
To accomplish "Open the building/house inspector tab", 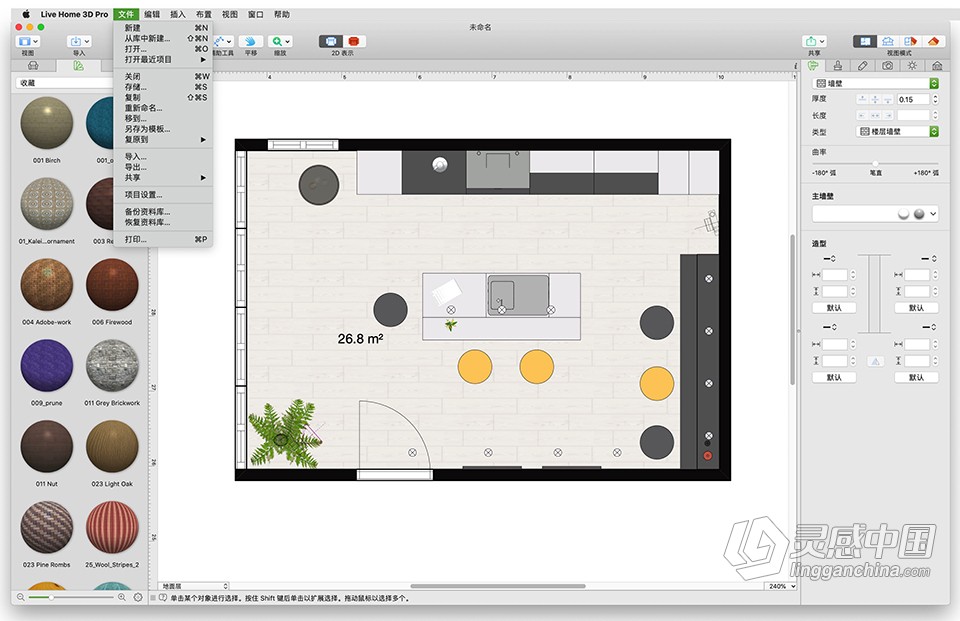I will 937,66.
